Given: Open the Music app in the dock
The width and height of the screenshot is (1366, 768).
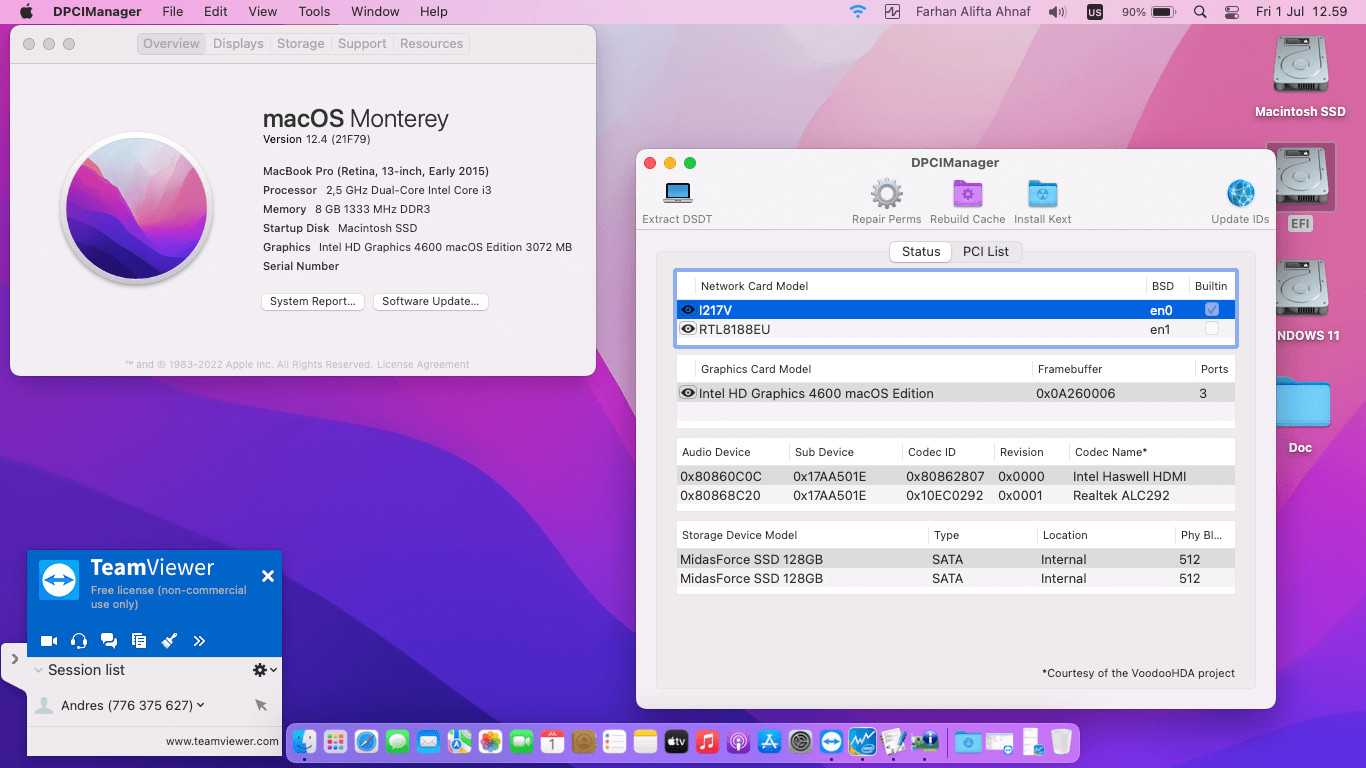Looking at the screenshot, I should coord(707,741).
